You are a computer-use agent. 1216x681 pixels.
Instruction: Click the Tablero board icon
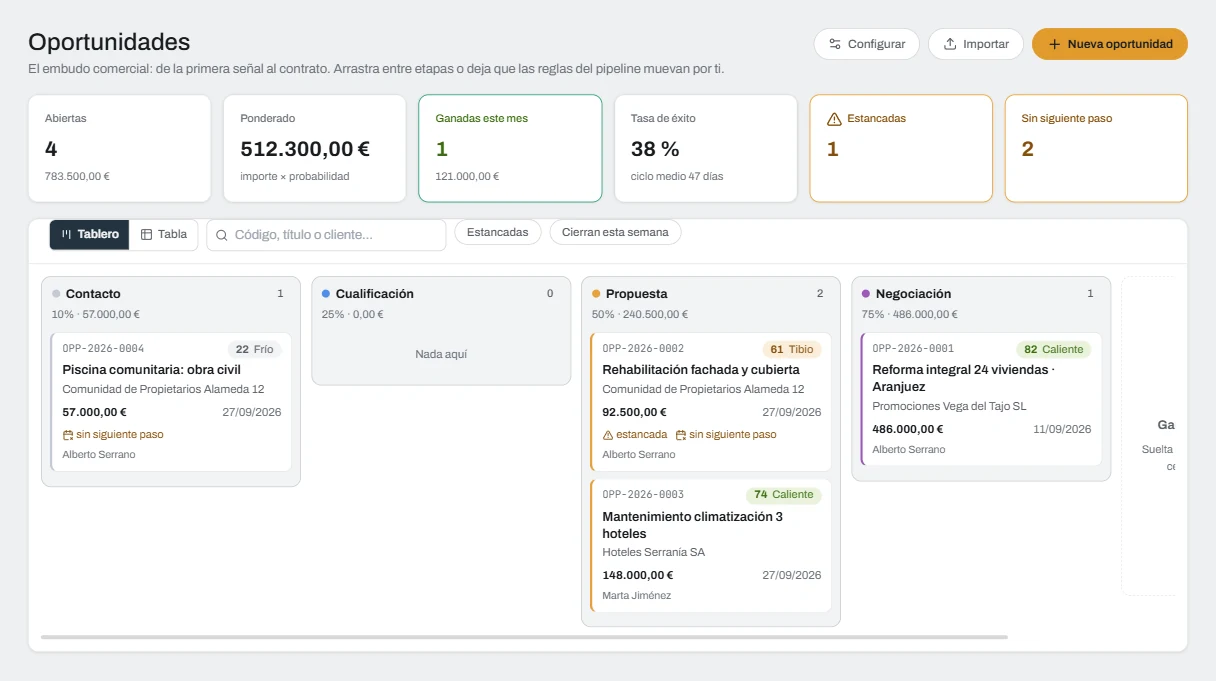(66, 234)
